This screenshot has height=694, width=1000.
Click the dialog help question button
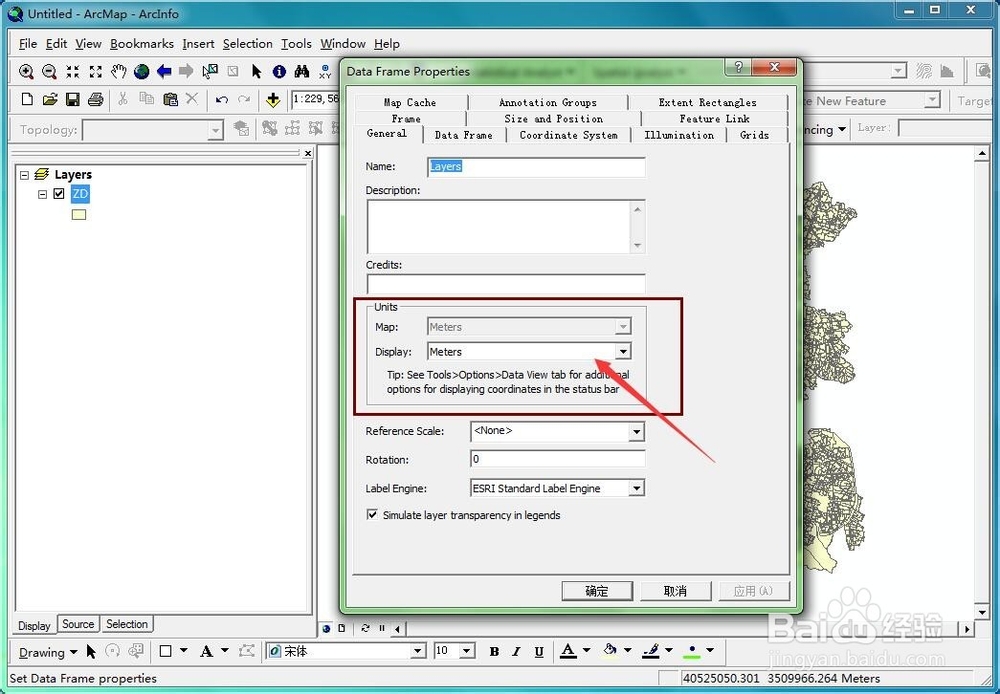(739, 67)
